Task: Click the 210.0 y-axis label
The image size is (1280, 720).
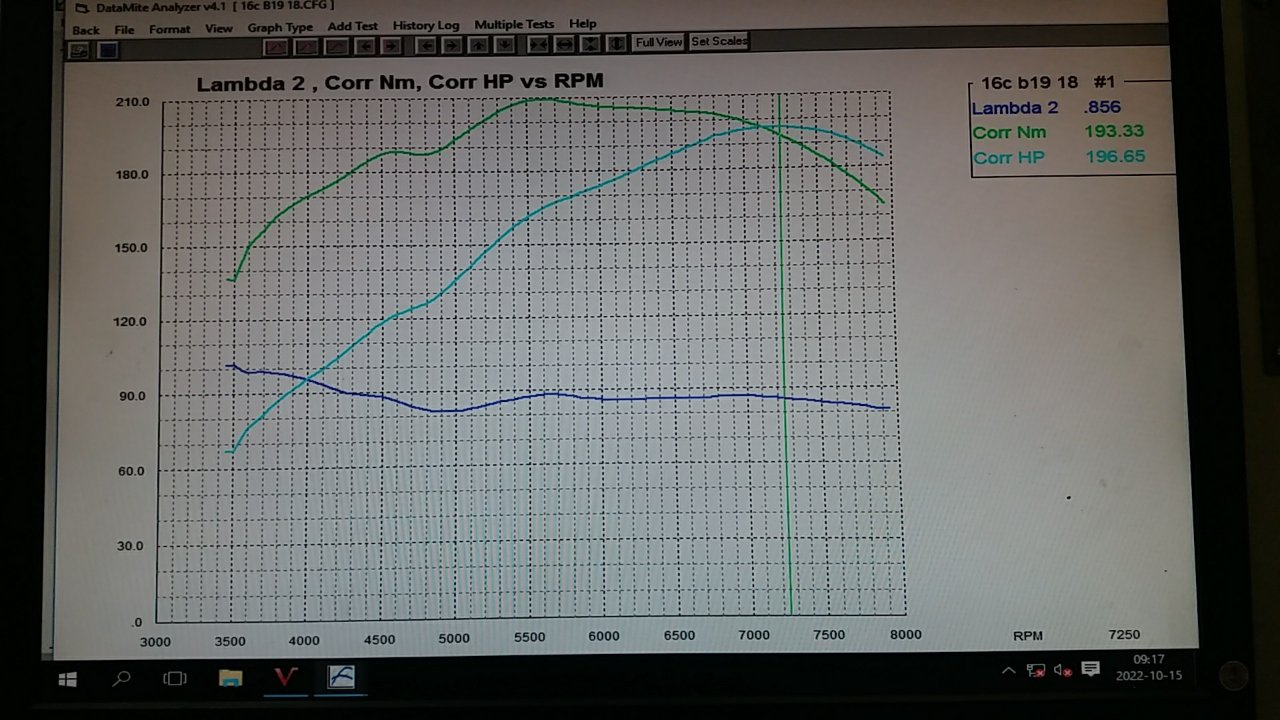Action: (133, 102)
